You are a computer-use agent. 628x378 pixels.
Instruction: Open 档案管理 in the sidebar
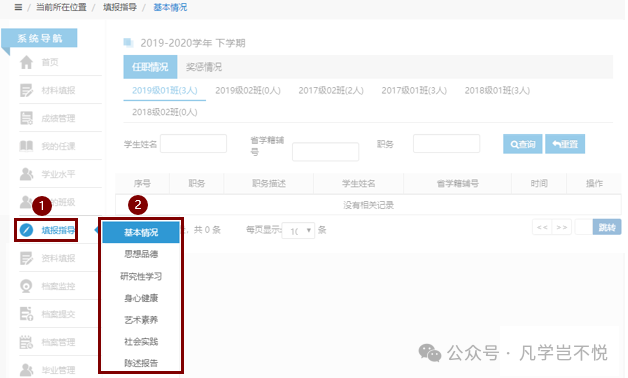(58, 342)
